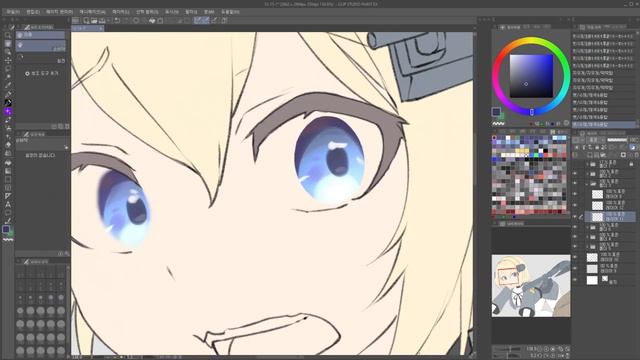Select the Balloon tool
The height and width of the screenshot is (360, 640).
(x=8, y=213)
